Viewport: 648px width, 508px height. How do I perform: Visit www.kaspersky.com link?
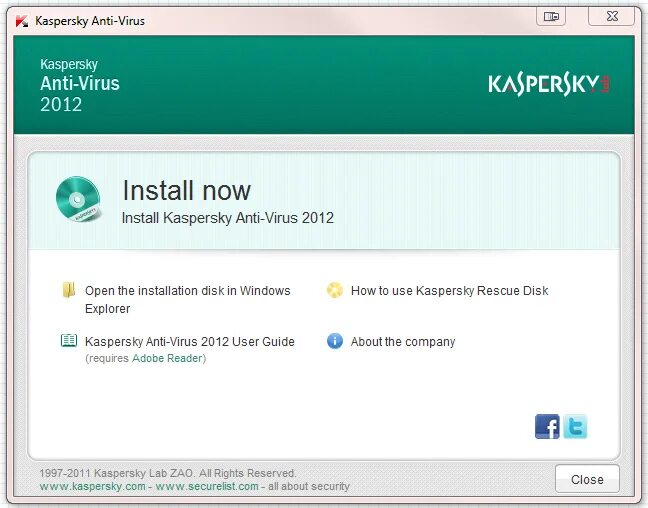pos(93,486)
